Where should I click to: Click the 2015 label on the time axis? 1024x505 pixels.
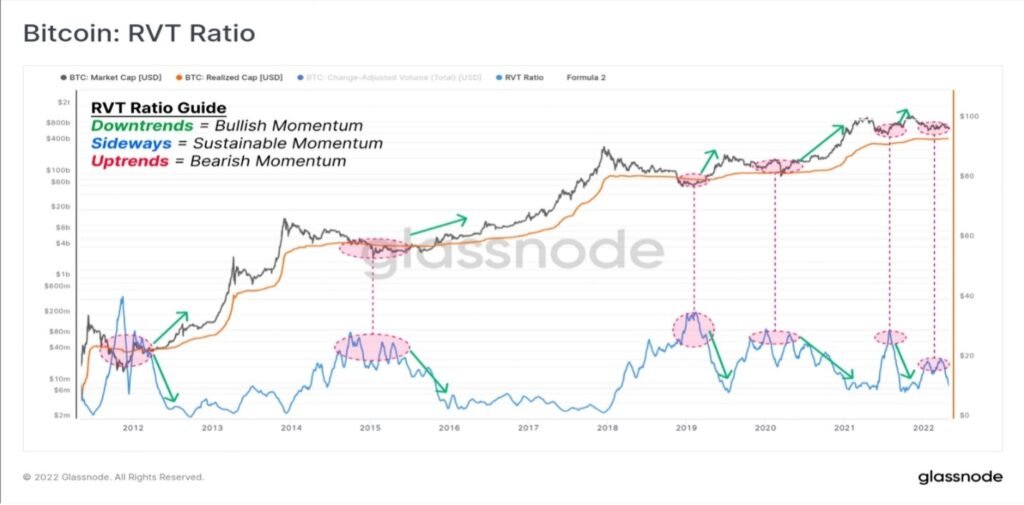pos(370,428)
